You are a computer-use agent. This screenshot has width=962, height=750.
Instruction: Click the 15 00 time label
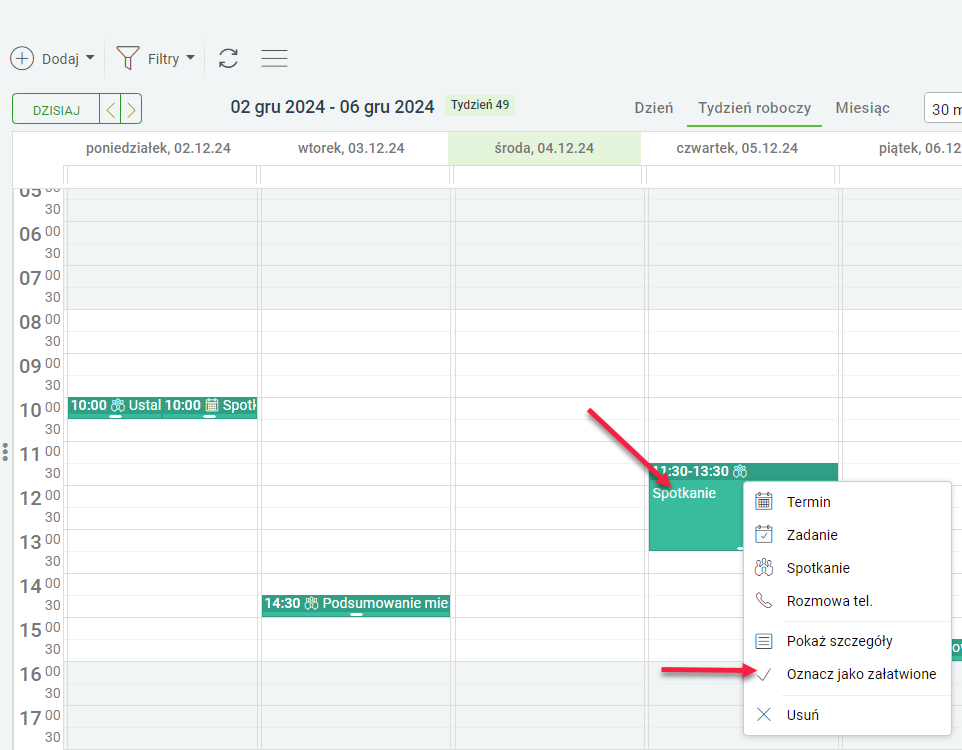tap(40, 629)
